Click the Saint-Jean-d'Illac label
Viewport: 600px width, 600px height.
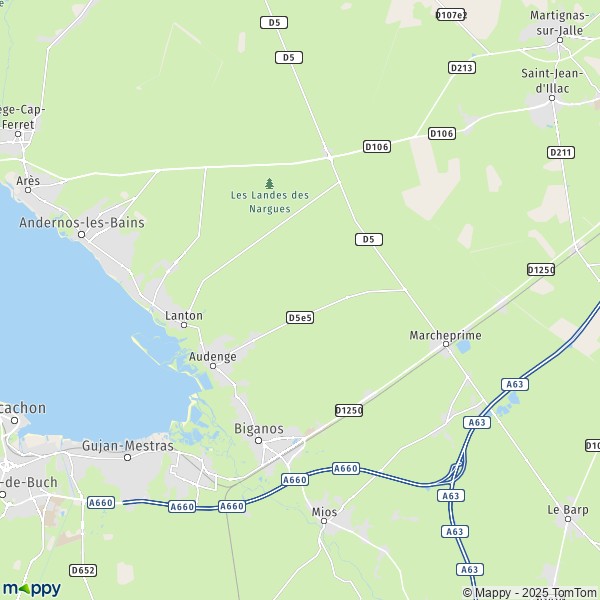point(552,81)
